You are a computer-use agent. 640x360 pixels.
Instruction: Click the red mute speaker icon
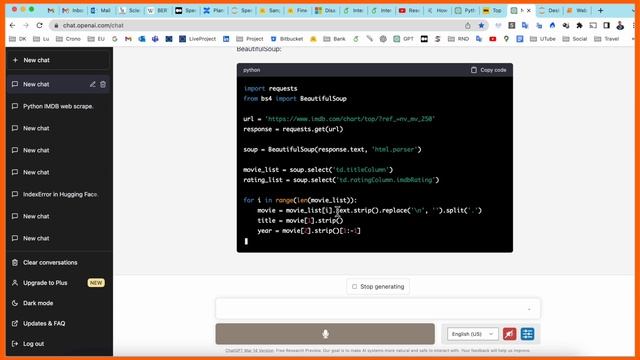point(509,334)
